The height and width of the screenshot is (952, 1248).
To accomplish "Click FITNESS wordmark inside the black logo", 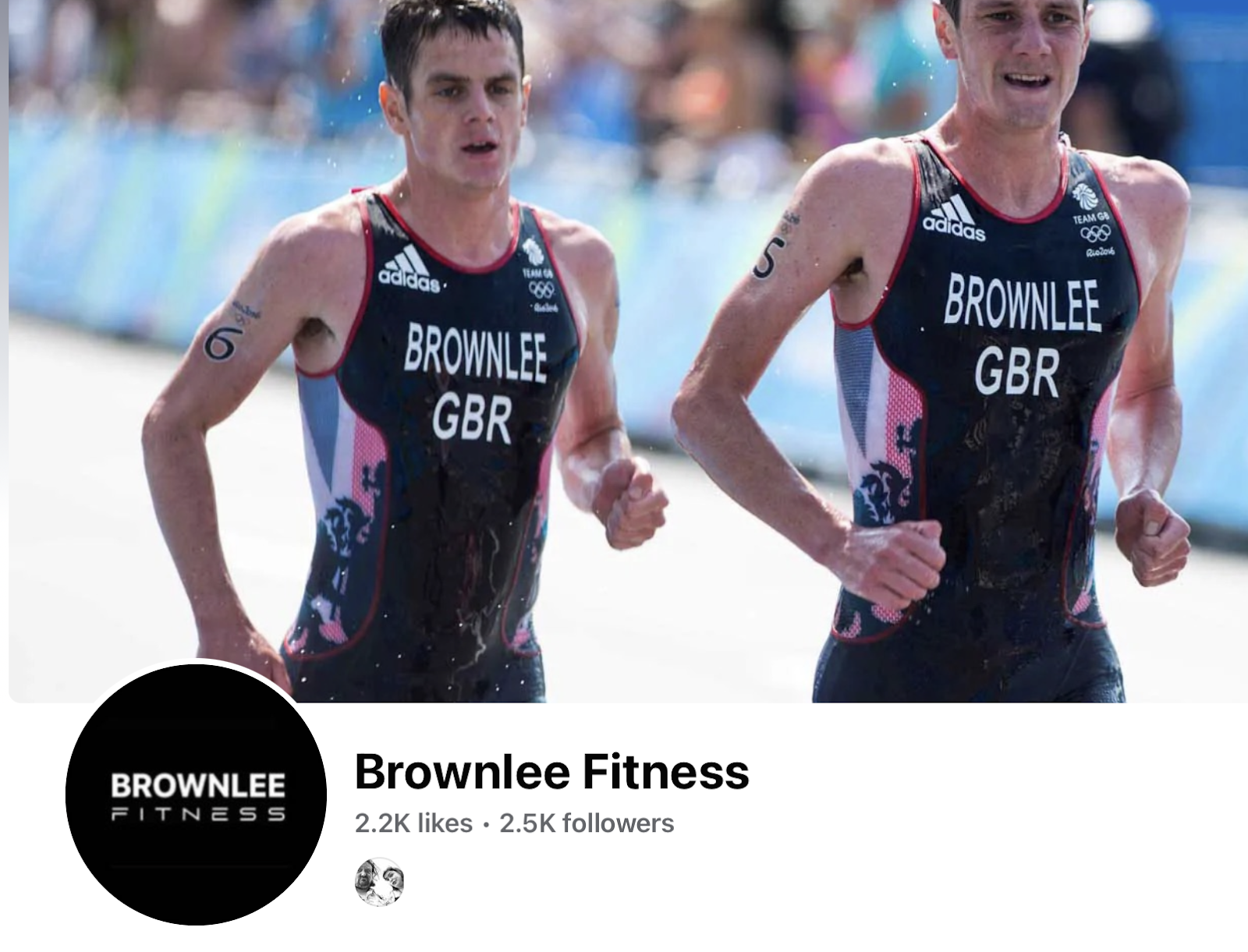I will coord(199,815).
